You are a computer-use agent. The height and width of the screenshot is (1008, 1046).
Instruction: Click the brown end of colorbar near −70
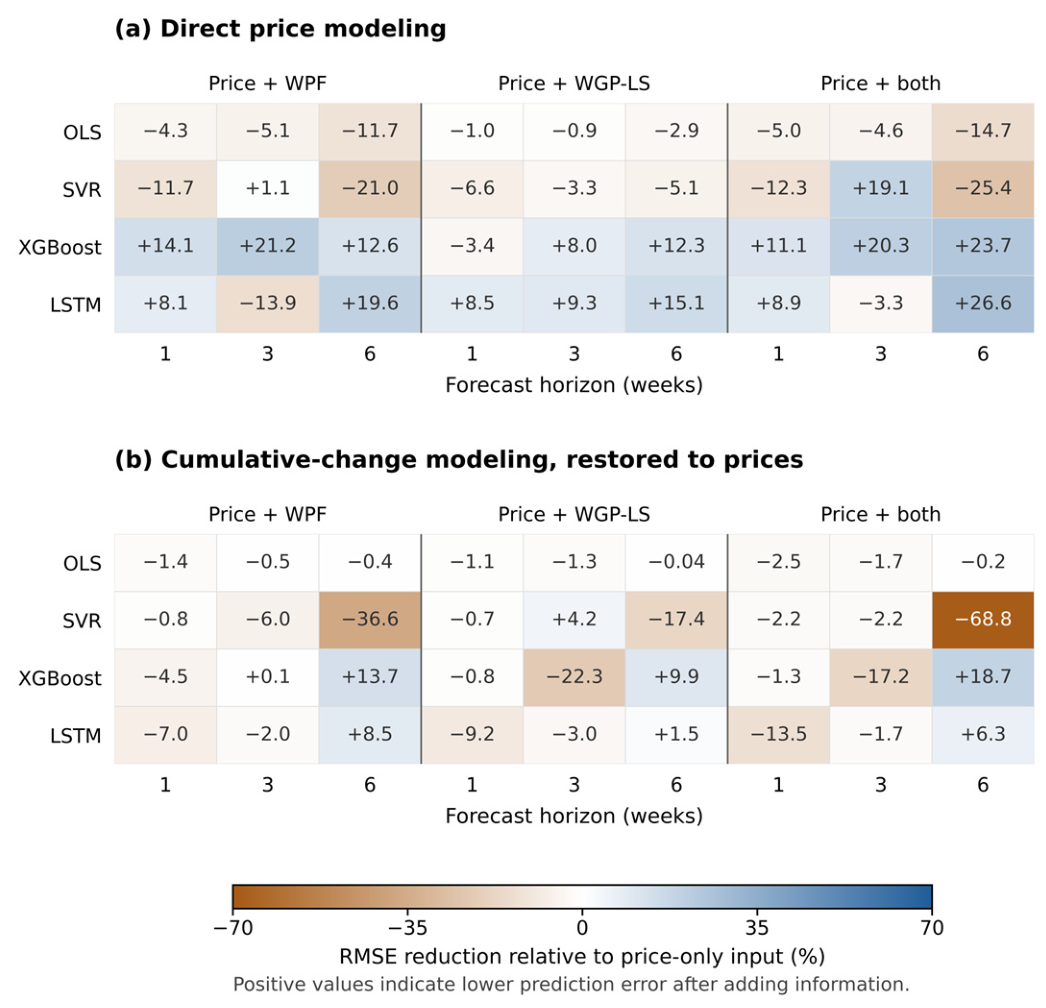coord(241,898)
